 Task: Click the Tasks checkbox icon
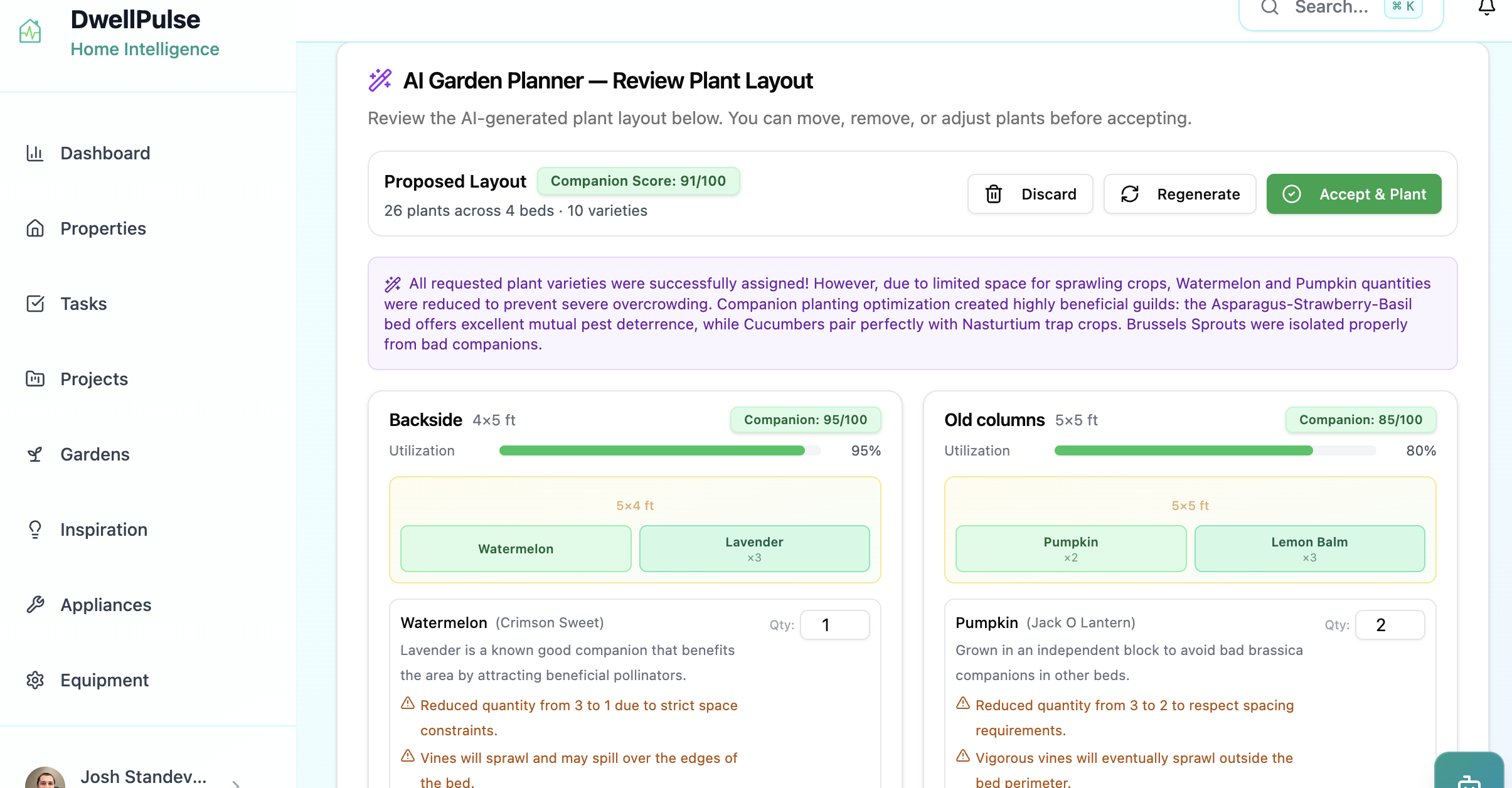(35, 304)
